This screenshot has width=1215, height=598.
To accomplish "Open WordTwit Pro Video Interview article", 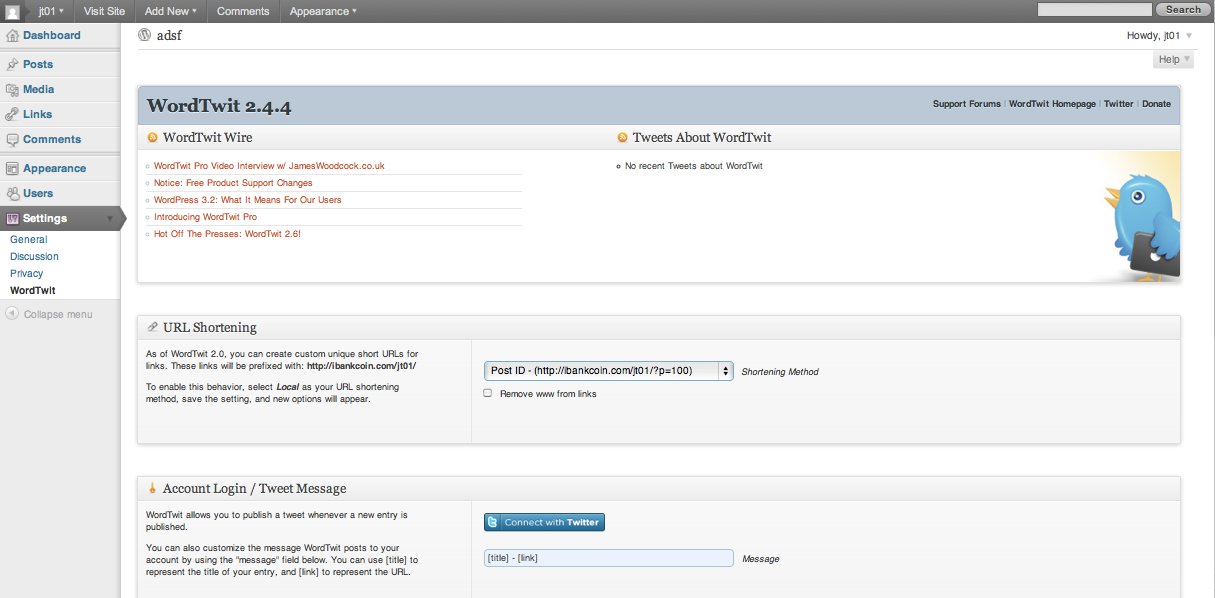I will tap(269, 166).
